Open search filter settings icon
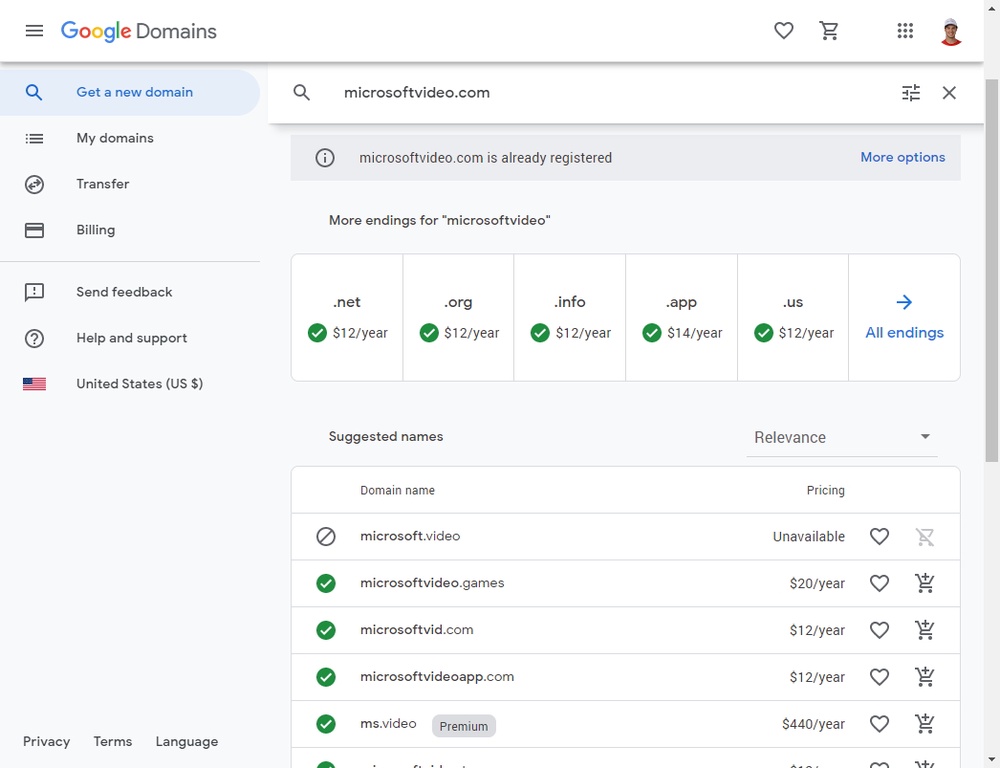This screenshot has width=1000, height=768. click(911, 93)
